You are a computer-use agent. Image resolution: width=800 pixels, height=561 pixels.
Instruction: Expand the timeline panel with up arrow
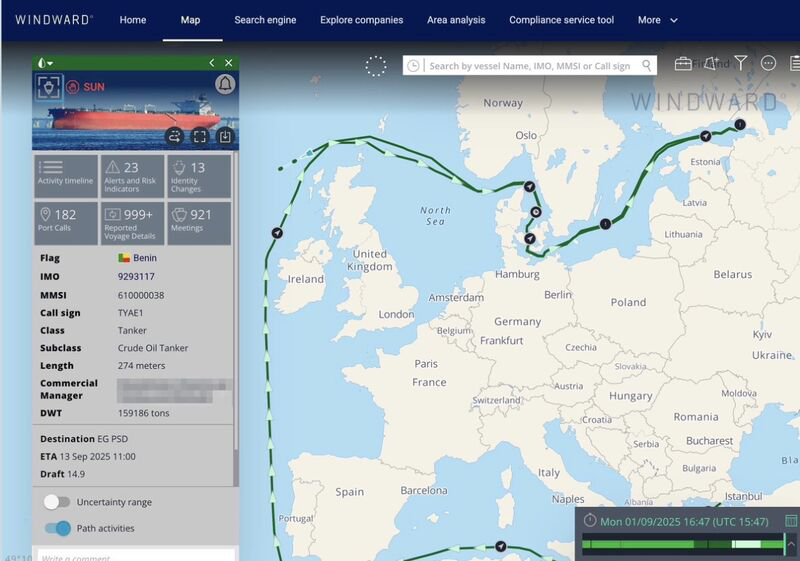(791, 544)
